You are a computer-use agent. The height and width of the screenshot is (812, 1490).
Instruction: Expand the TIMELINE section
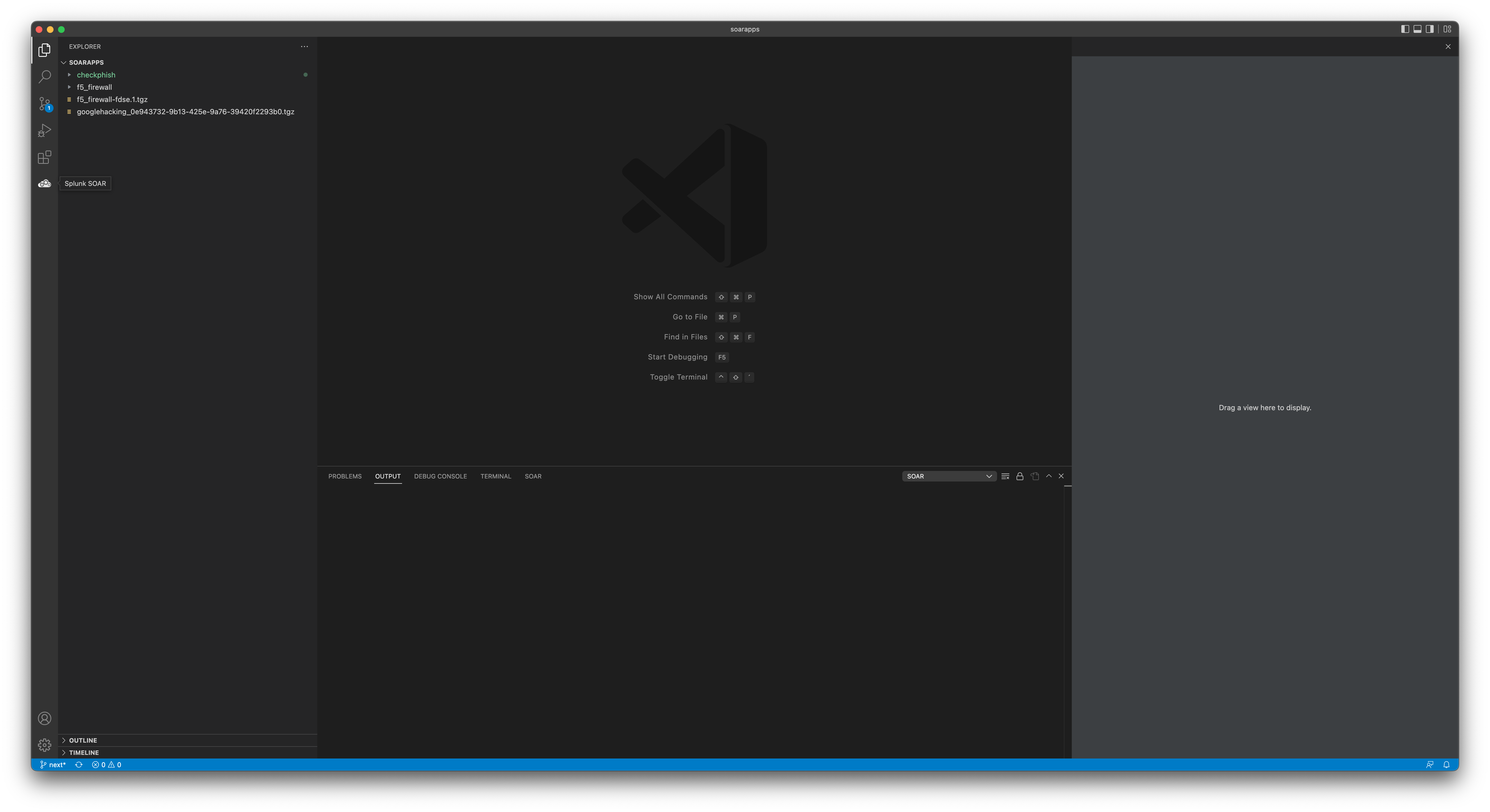click(187, 752)
